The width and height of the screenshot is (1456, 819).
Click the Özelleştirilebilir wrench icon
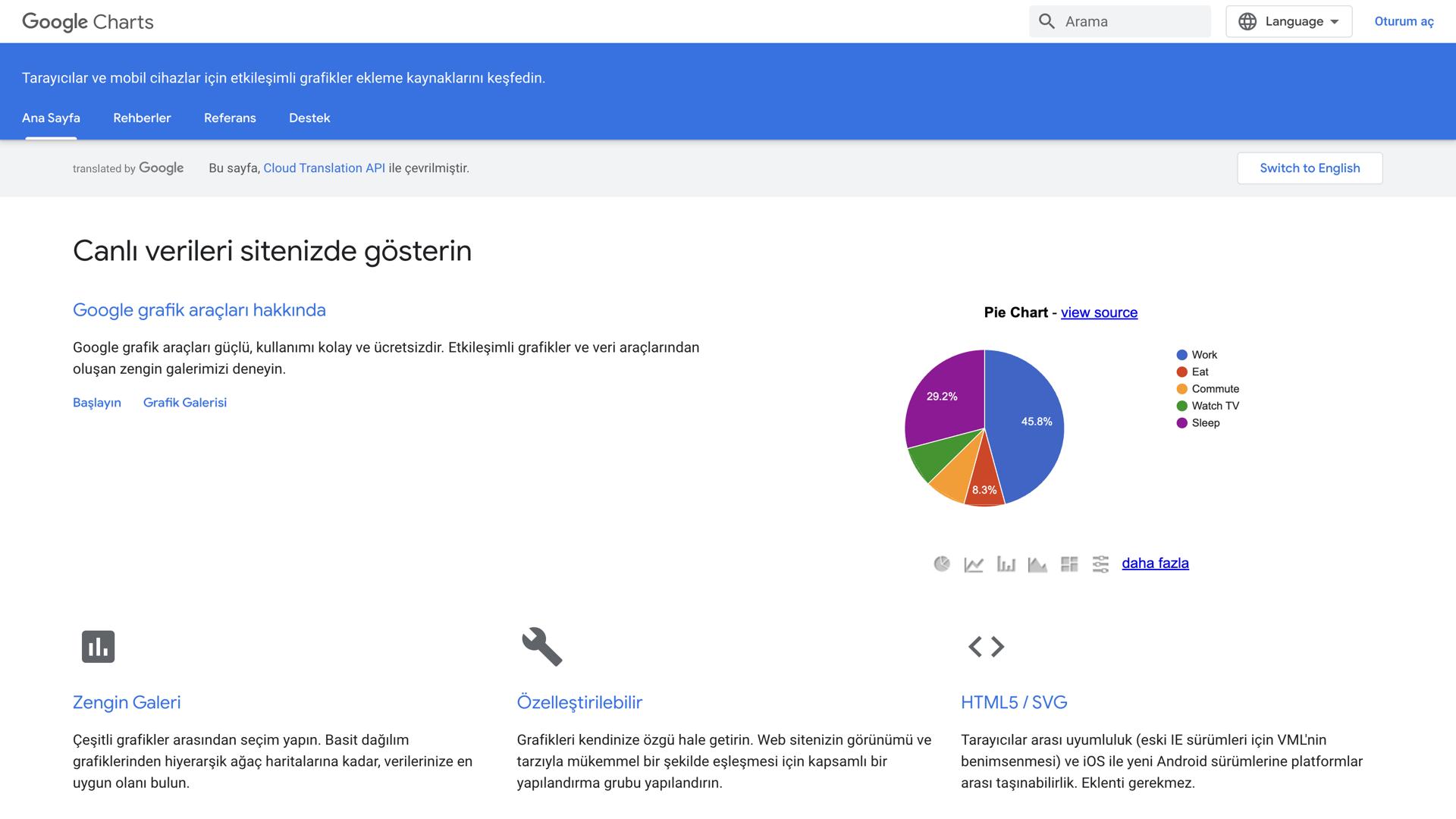pos(541,647)
